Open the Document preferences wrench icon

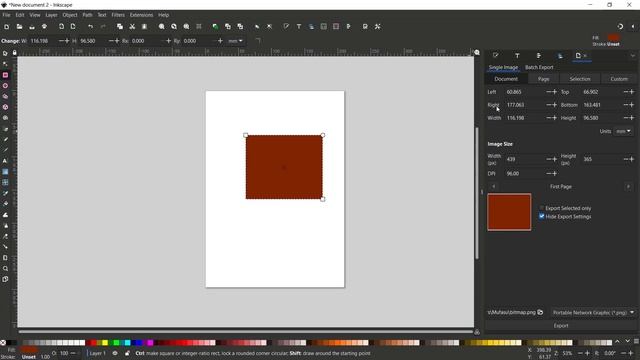point(378,27)
